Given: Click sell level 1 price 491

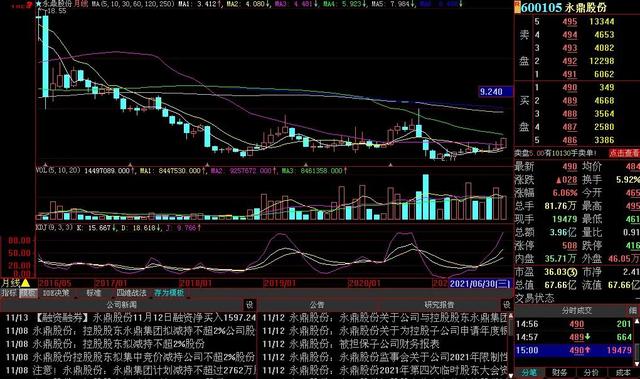Looking at the screenshot, I should tap(570, 74).
